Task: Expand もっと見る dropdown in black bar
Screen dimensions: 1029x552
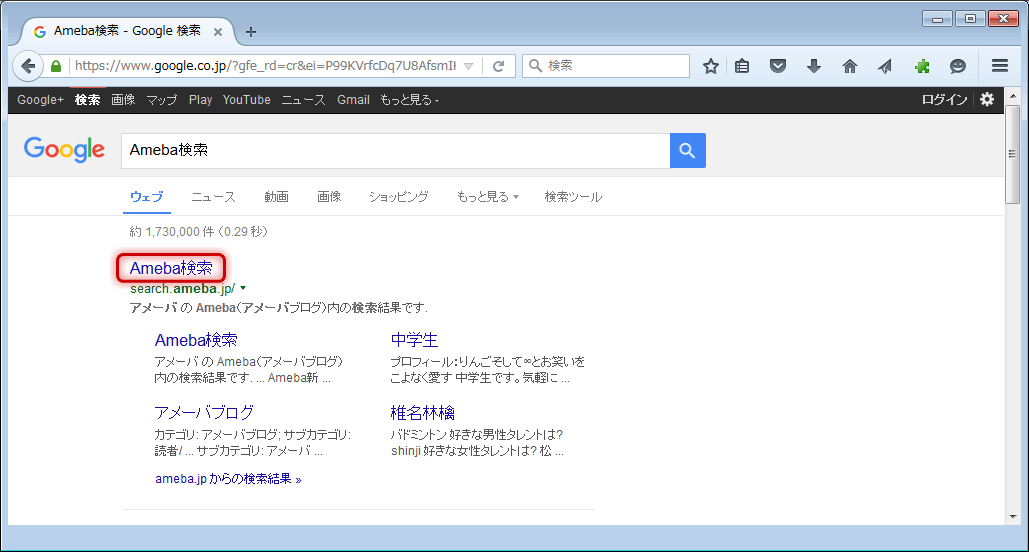Action: click(409, 100)
